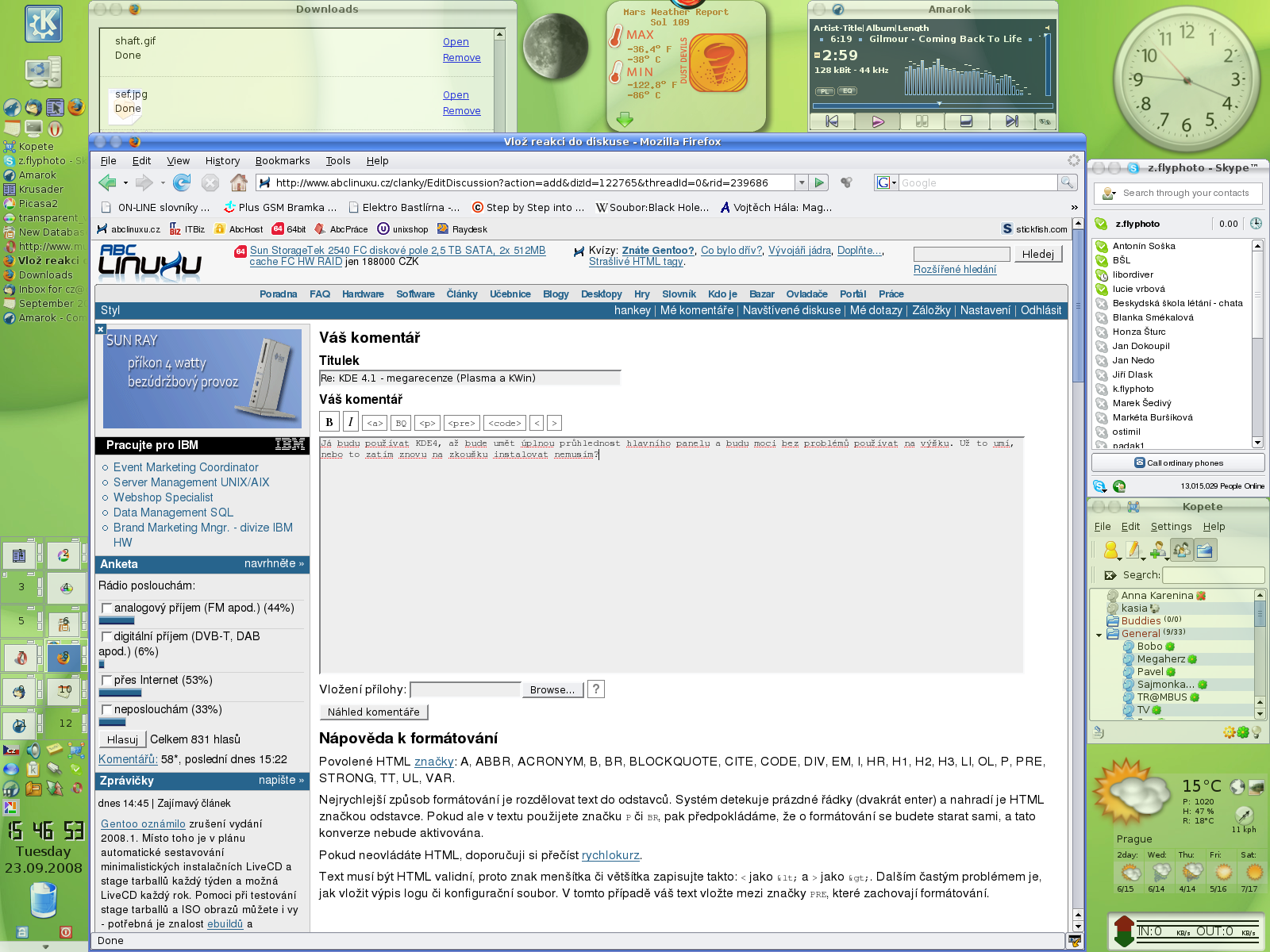Show more bookmarks chevron in toolbar
The width and height of the screenshot is (1270, 952).
(1075, 207)
